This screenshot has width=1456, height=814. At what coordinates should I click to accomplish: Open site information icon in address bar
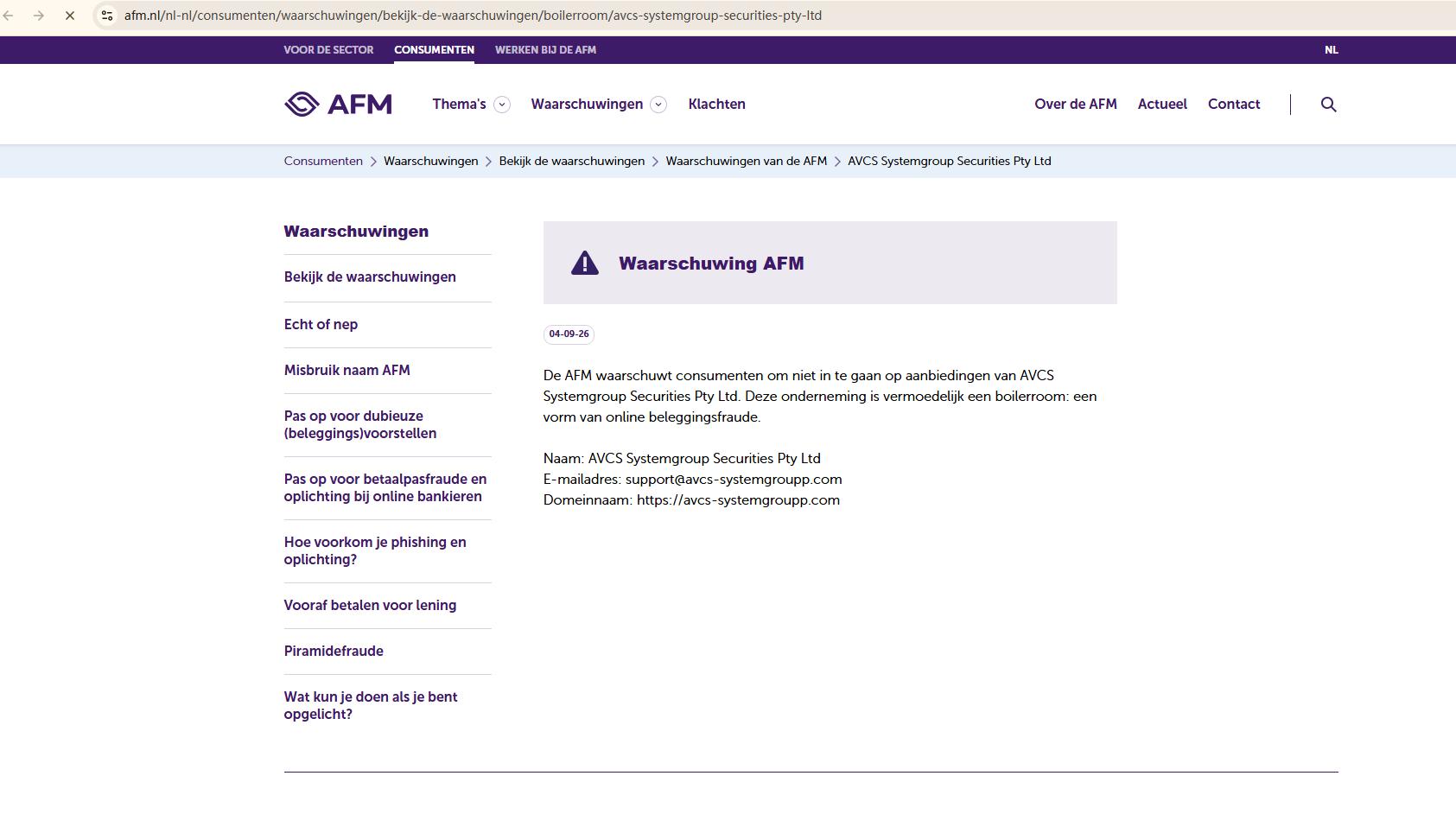point(107,16)
